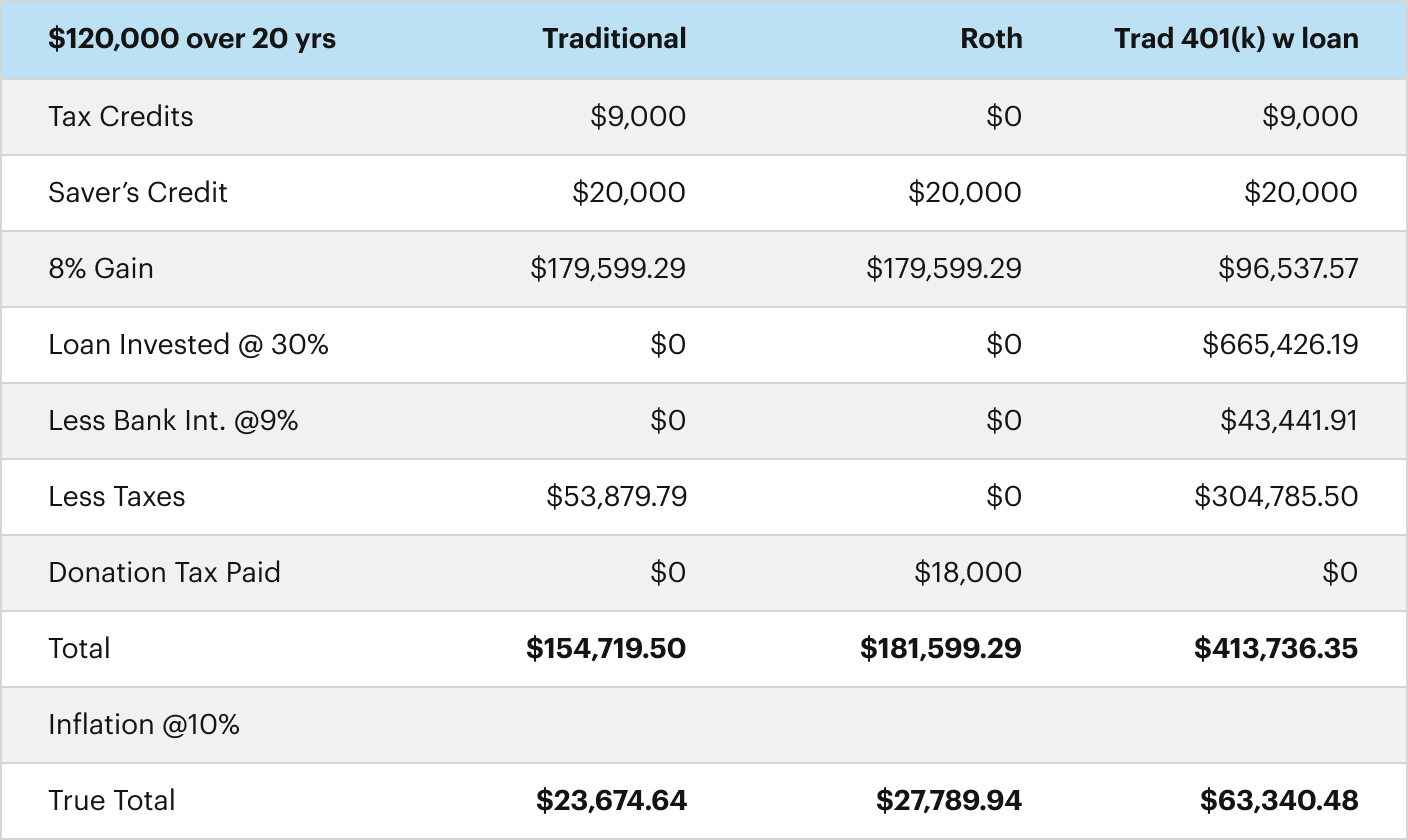Select the Tax Credits row label

pyautogui.click(x=121, y=116)
